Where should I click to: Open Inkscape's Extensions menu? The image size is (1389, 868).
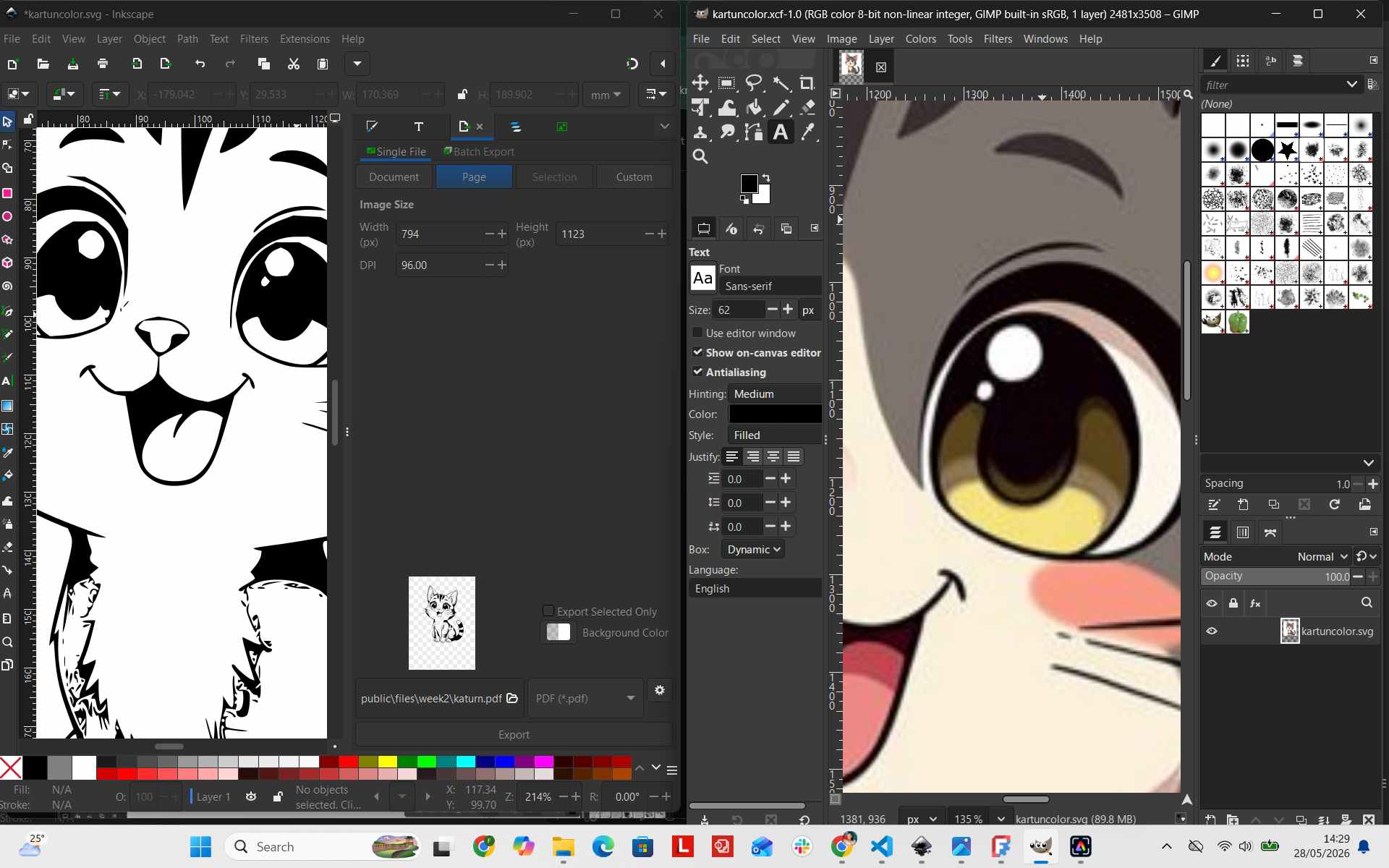305,39
